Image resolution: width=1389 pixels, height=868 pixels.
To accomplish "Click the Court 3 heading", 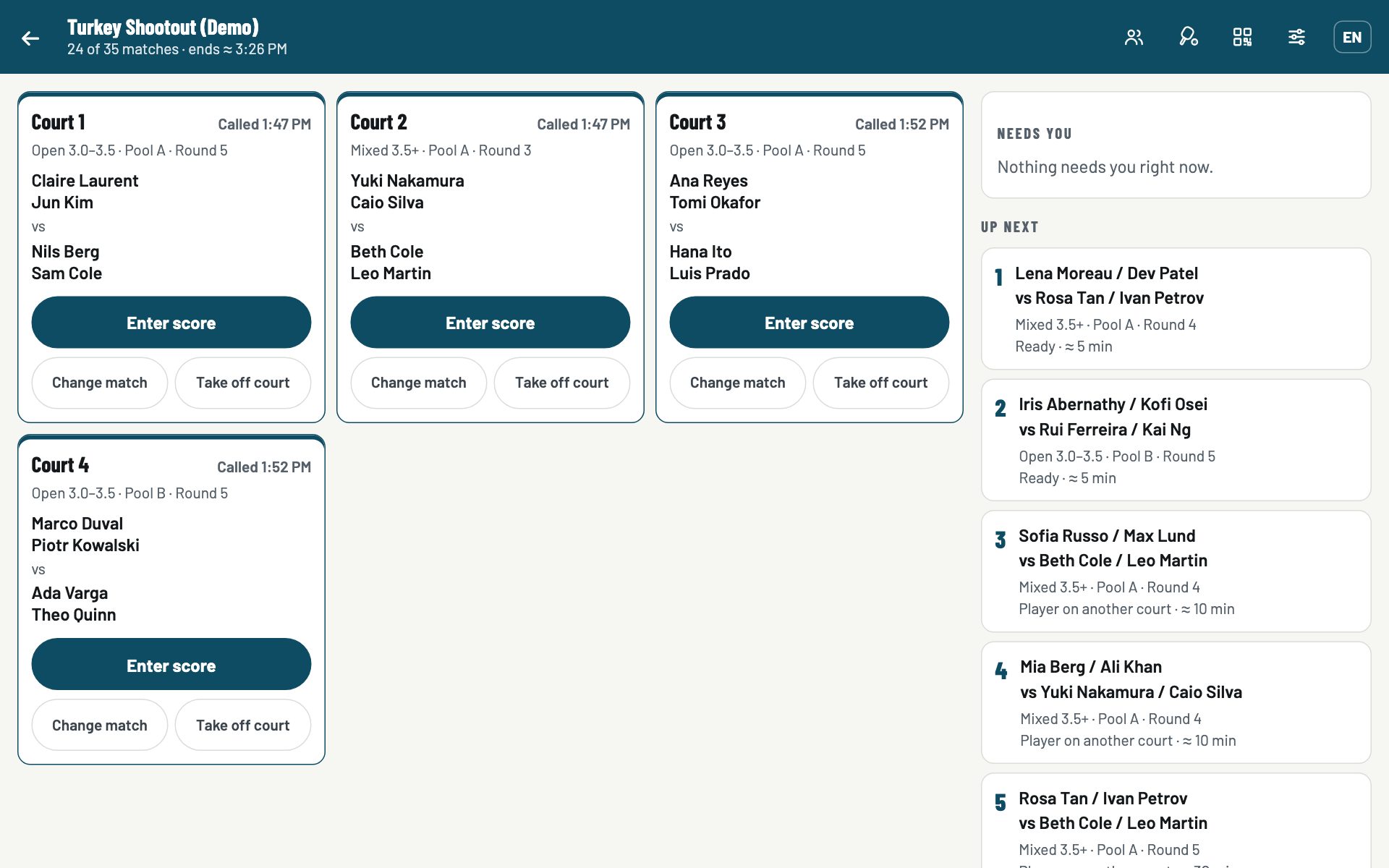I will [698, 122].
